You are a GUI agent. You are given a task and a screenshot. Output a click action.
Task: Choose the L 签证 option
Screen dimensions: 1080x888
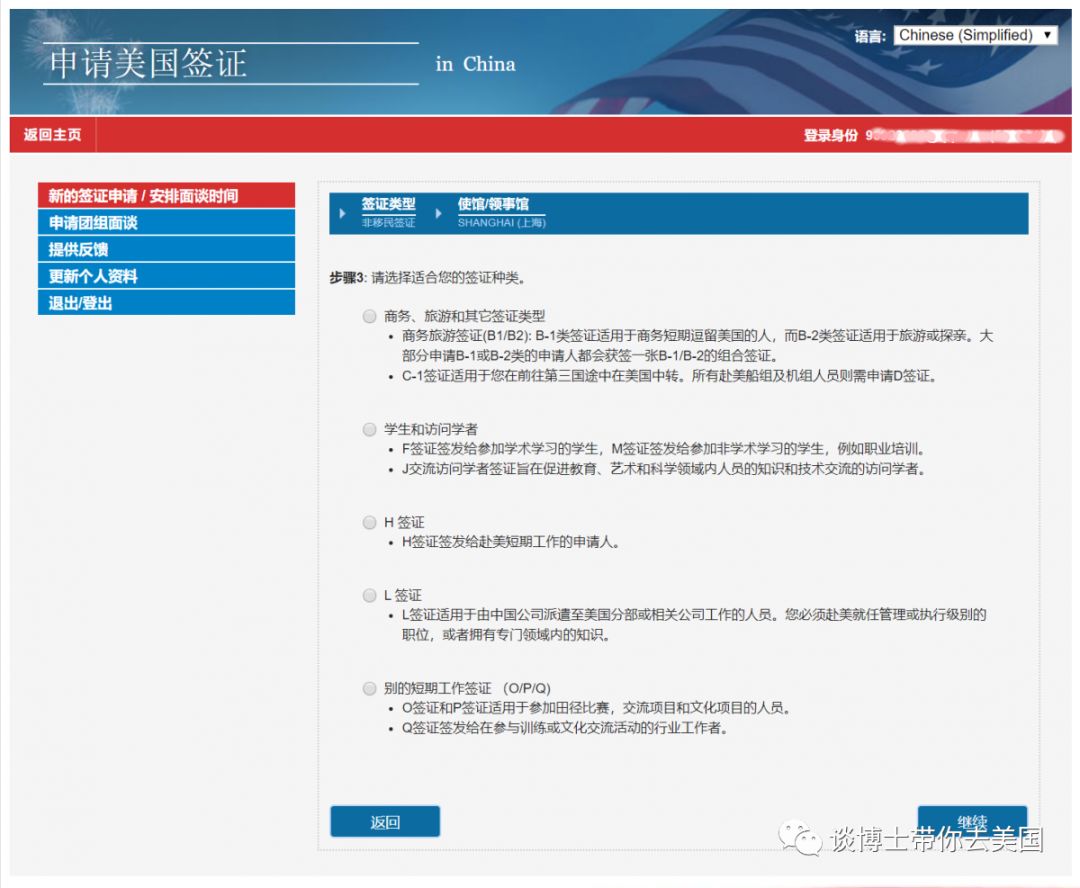pyautogui.click(x=369, y=594)
